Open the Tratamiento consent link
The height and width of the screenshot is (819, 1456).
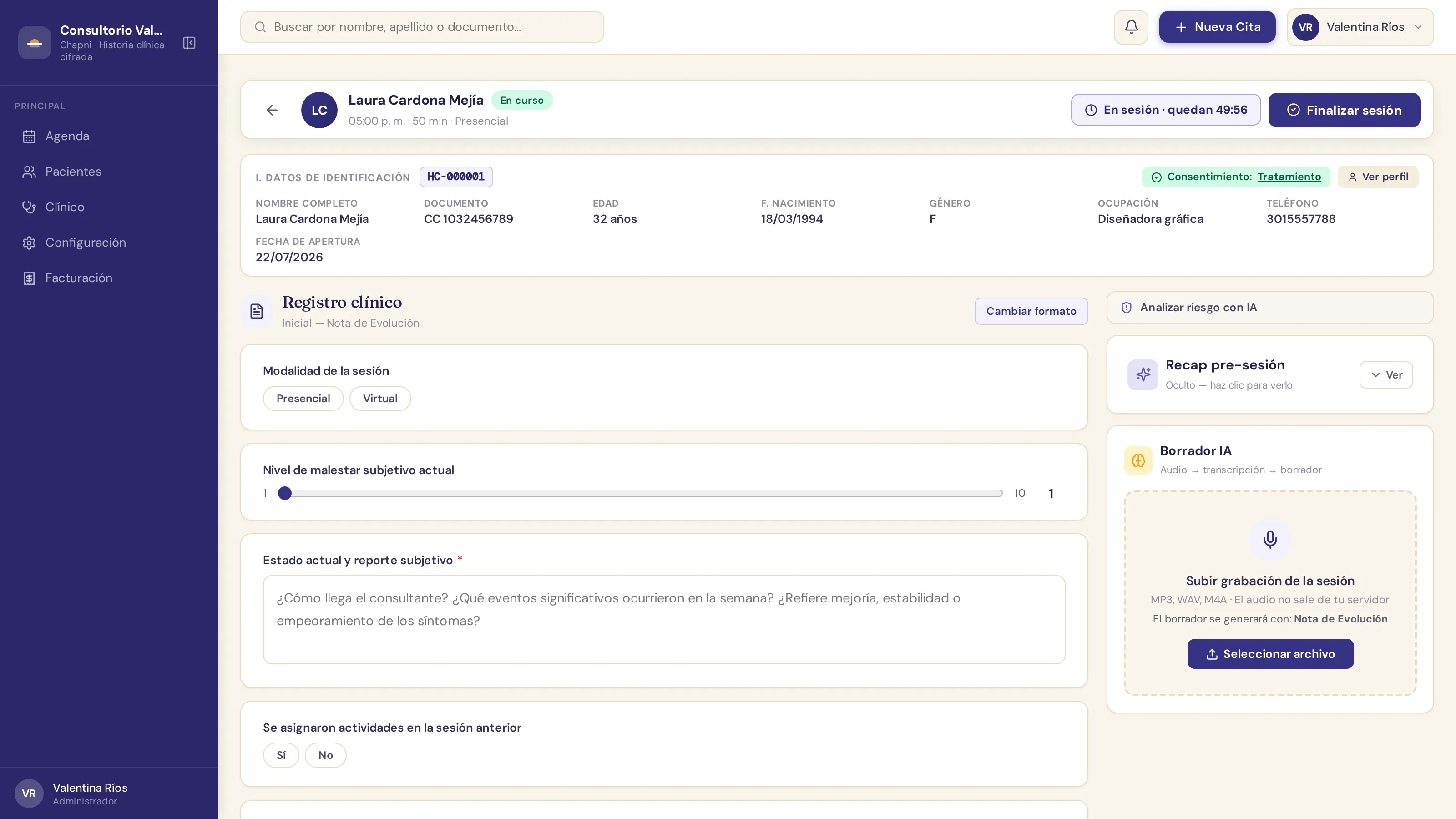(1289, 177)
